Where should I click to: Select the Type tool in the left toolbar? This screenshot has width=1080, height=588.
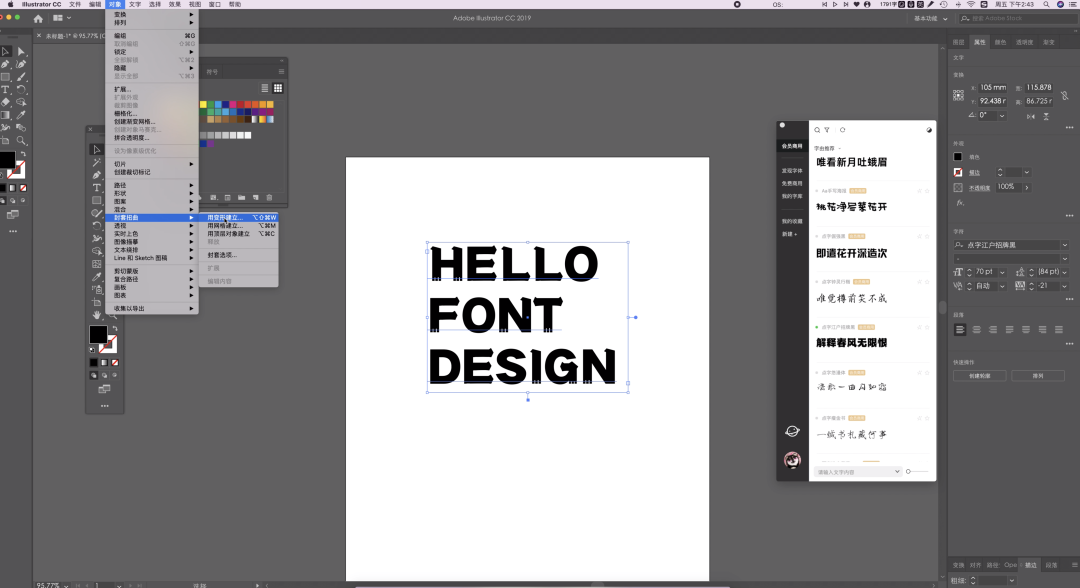click(x=5, y=89)
